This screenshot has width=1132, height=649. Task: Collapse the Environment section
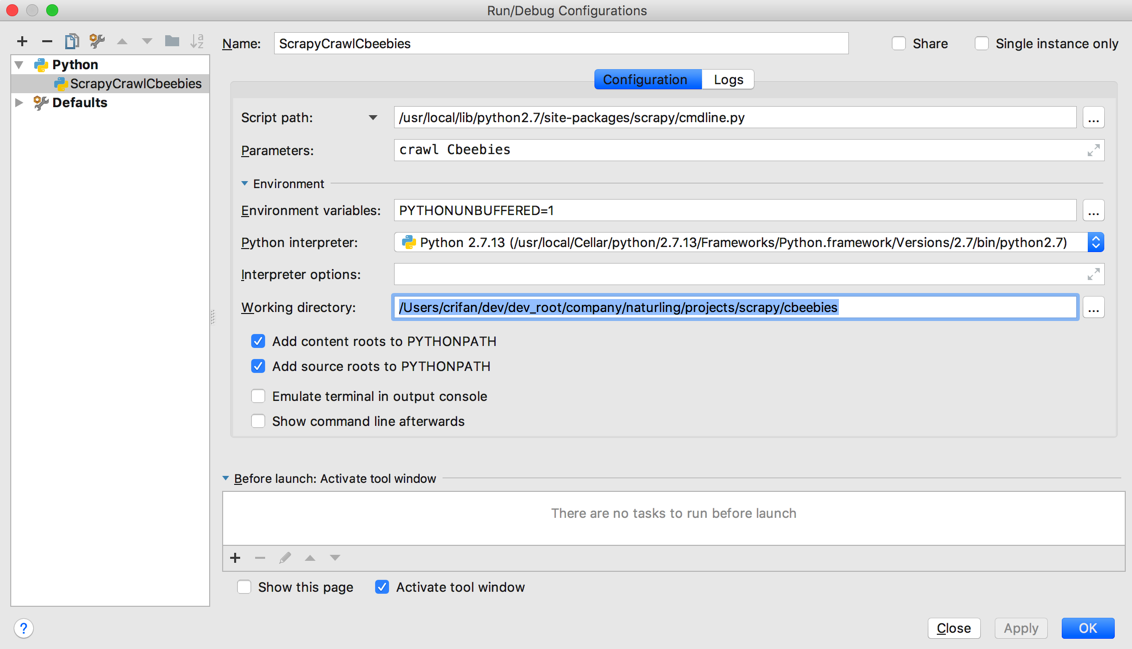[245, 184]
